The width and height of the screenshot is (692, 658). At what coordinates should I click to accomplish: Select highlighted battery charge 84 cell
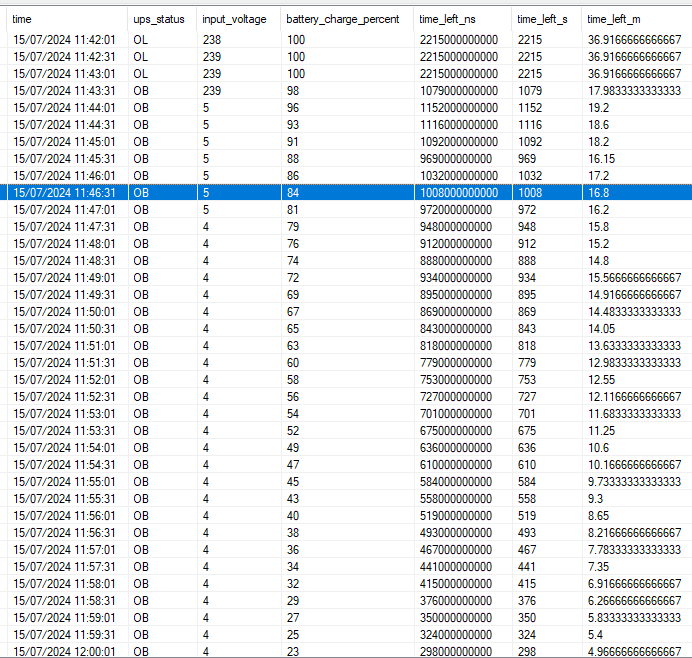tap(293, 193)
